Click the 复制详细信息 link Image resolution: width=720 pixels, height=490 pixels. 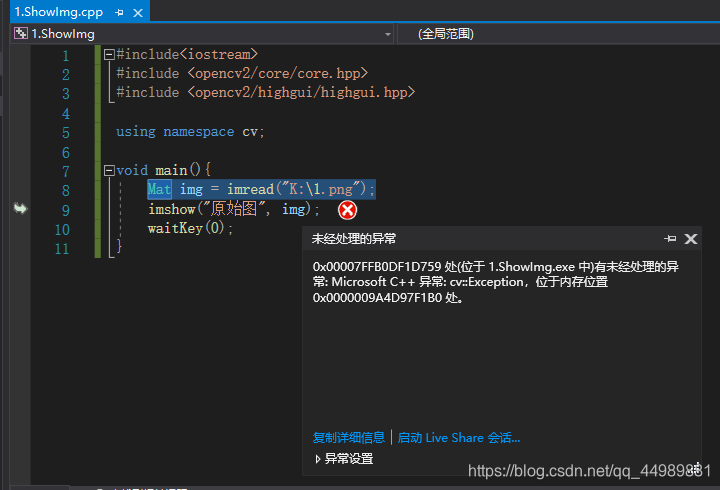349,438
